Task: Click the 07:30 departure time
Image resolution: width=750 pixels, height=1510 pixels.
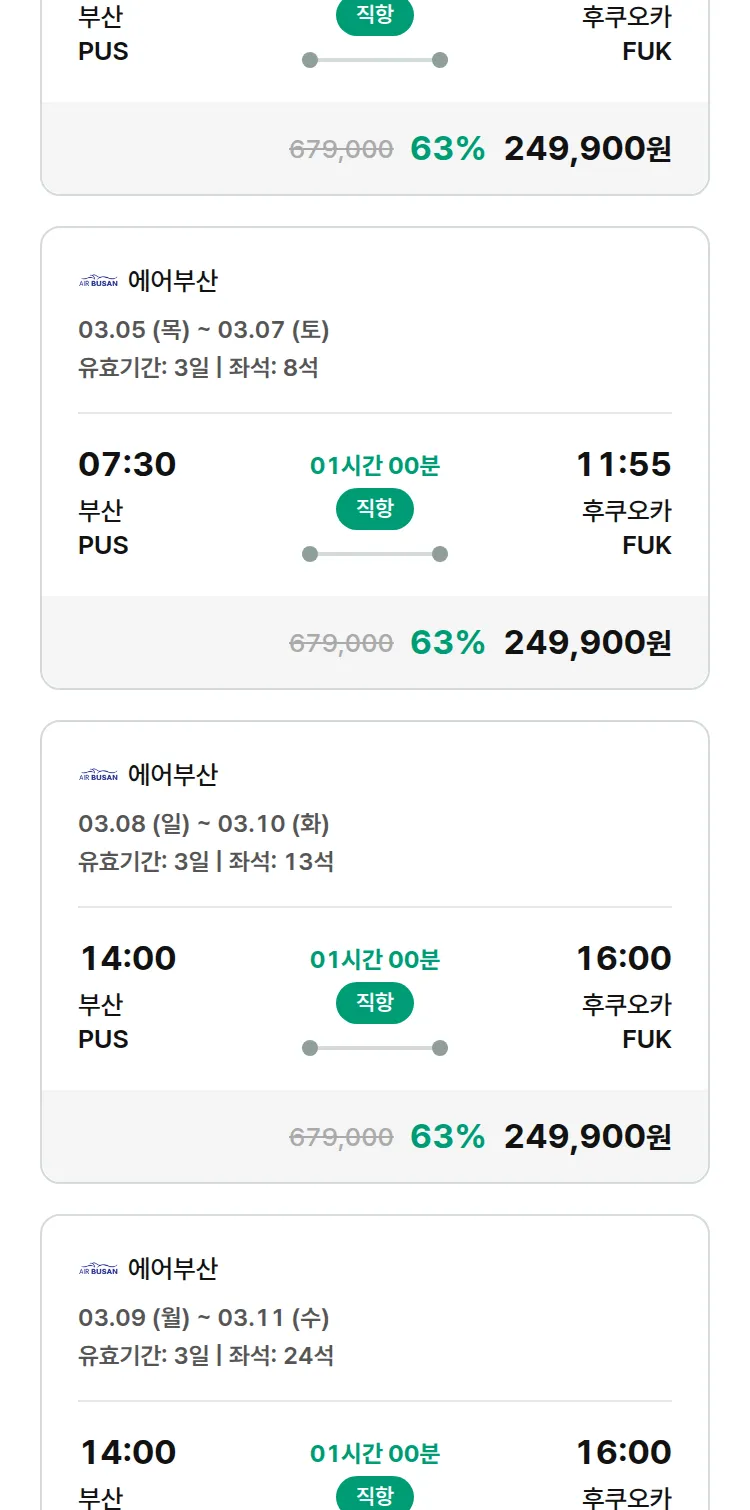Action: click(x=127, y=465)
